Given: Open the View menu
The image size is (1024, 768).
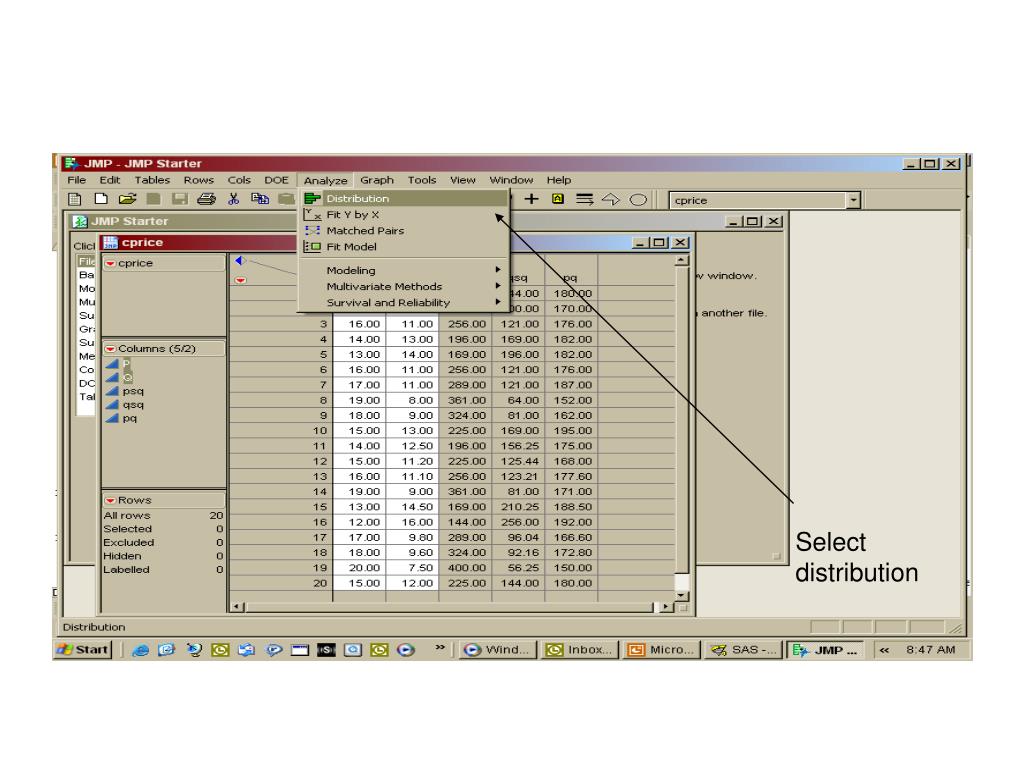Looking at the screenshot, I should pos(462,180).
